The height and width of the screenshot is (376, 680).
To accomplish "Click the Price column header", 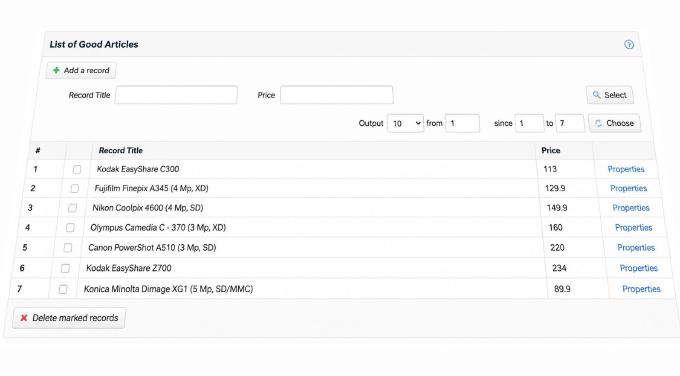I will (x=551, y=150).
